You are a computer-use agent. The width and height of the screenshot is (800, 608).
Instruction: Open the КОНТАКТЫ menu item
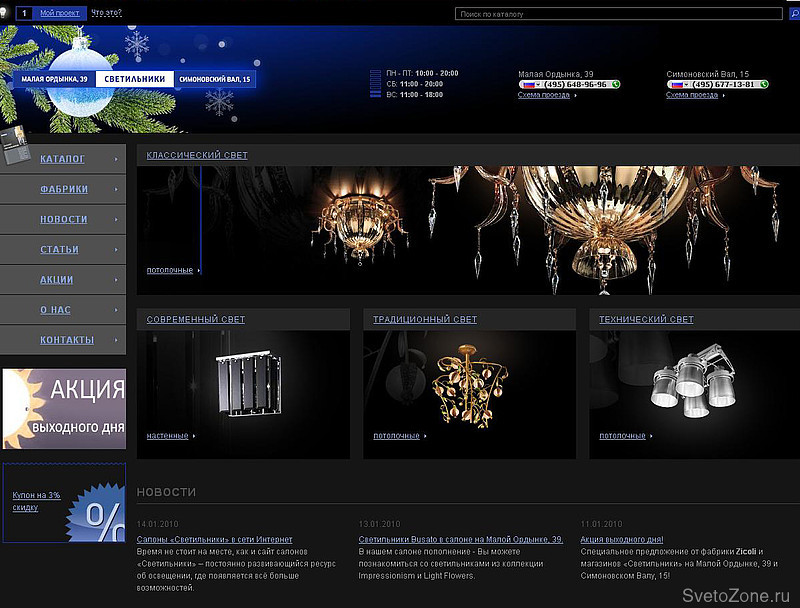[67, 340]
